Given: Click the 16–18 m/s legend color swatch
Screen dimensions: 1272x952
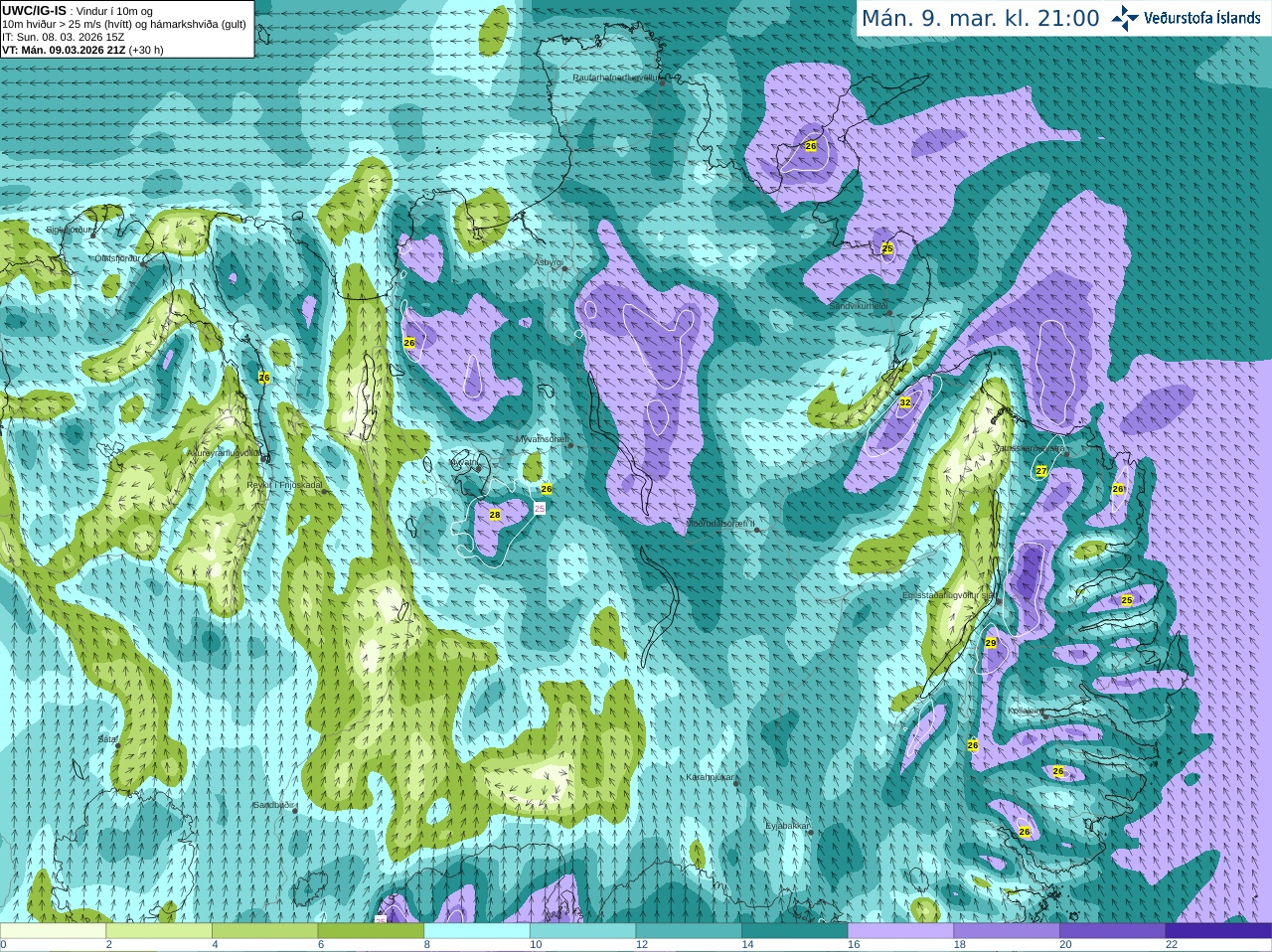Looking at the screenshot, I should [x=900, y=931].
